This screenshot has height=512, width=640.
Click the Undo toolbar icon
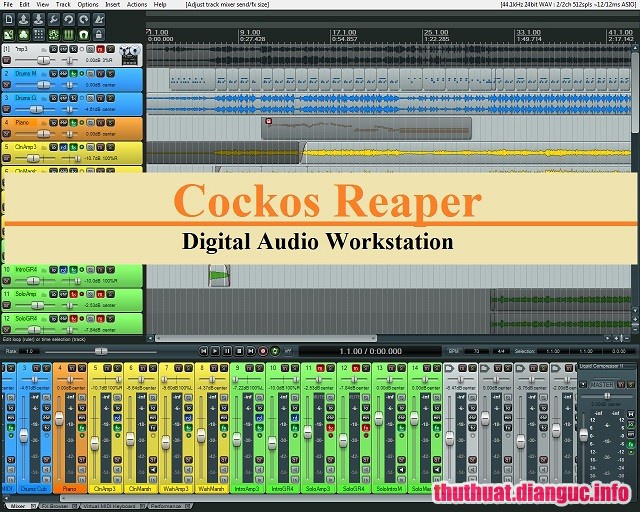click(69, 19)
